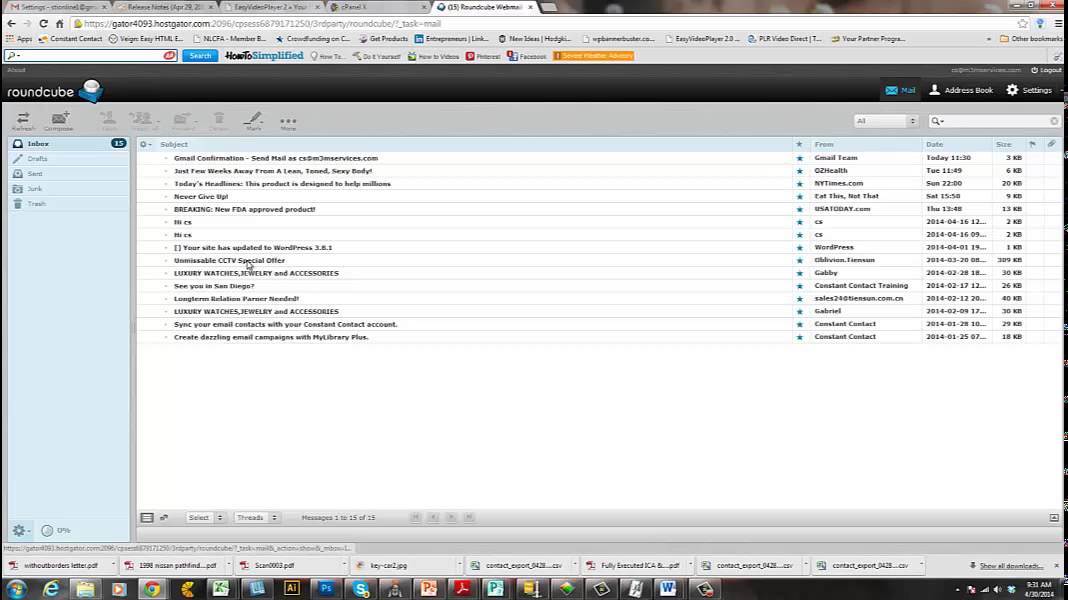The height and width of the screenshot is (600, 1068).
Task: Open the BREAKING: New FDA approved product email
Action: [245, 209]
